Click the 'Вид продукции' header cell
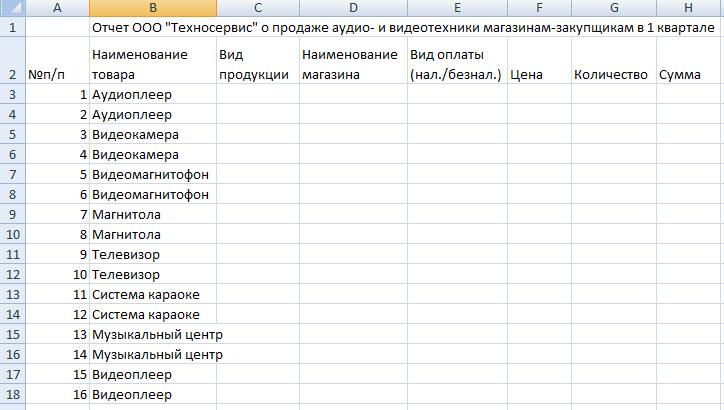The image size is (724, 410). (x=258, y=60)
